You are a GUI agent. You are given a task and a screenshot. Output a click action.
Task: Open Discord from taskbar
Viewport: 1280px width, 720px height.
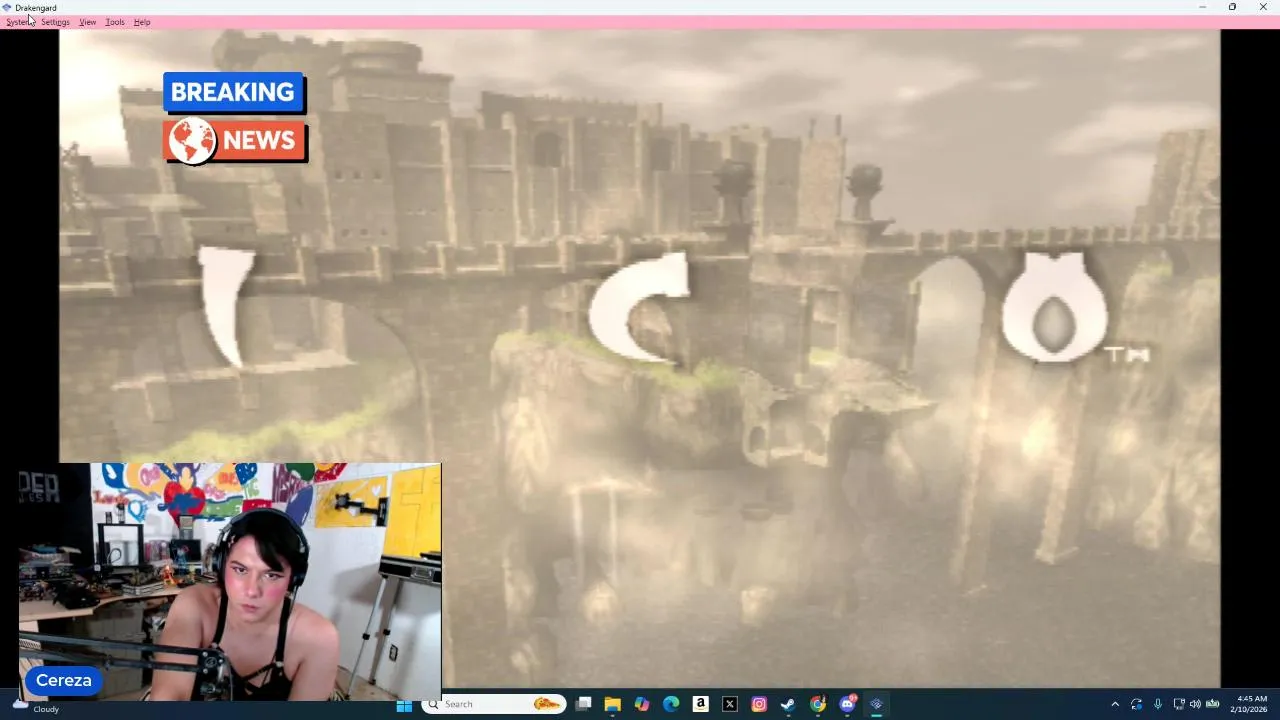[848, 704]
